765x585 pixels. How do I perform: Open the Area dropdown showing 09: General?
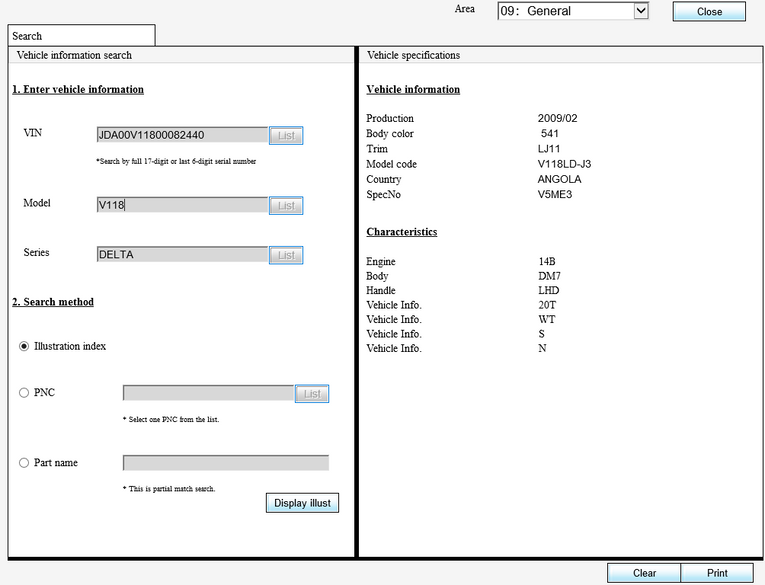point(573,11)
